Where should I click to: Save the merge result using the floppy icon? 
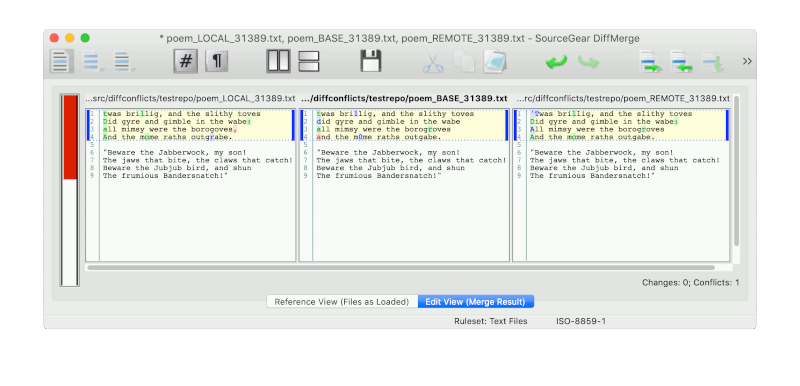coord(371,61)
